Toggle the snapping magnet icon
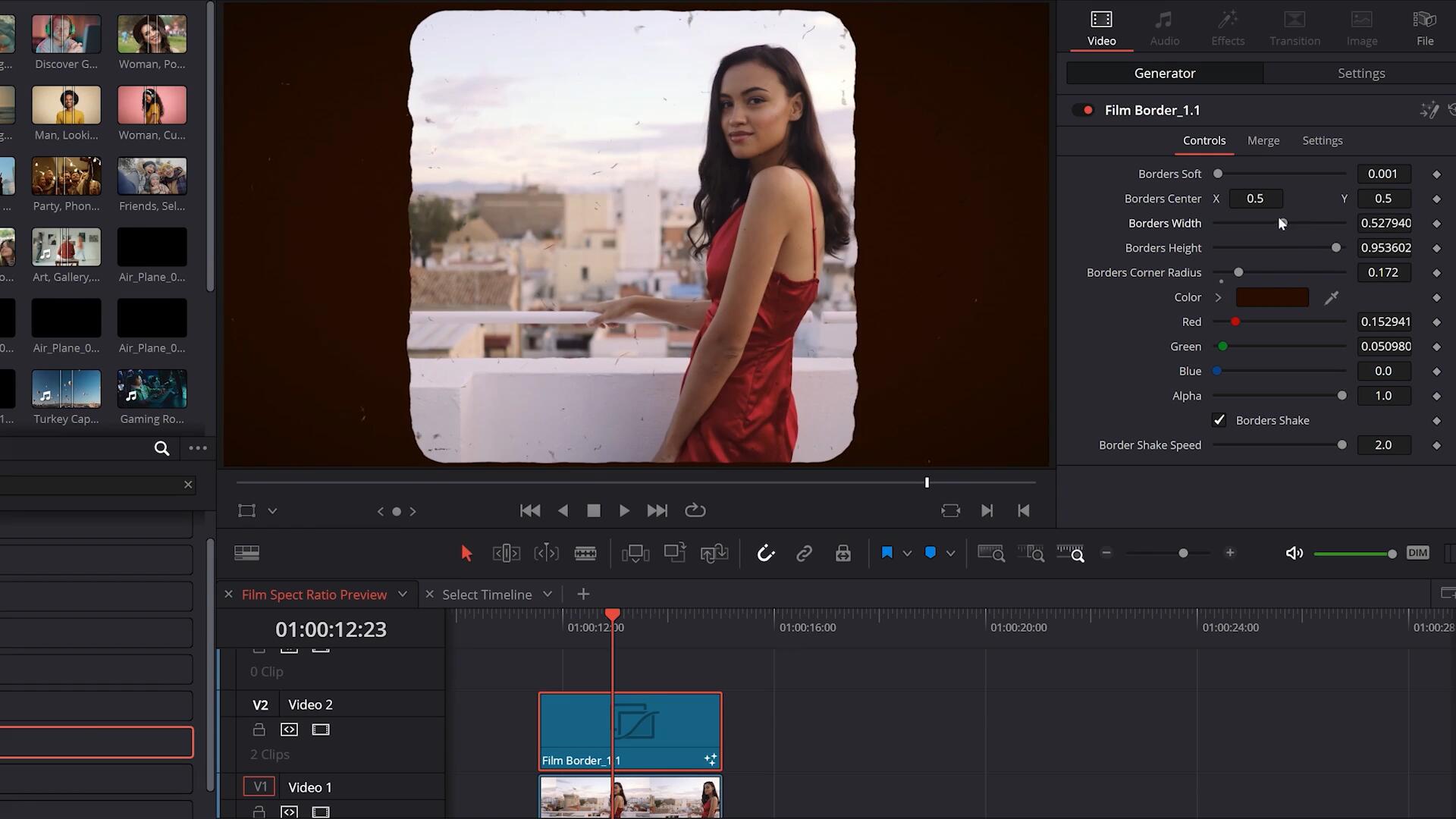The image size is (1456, 819). tap(766, 554)
